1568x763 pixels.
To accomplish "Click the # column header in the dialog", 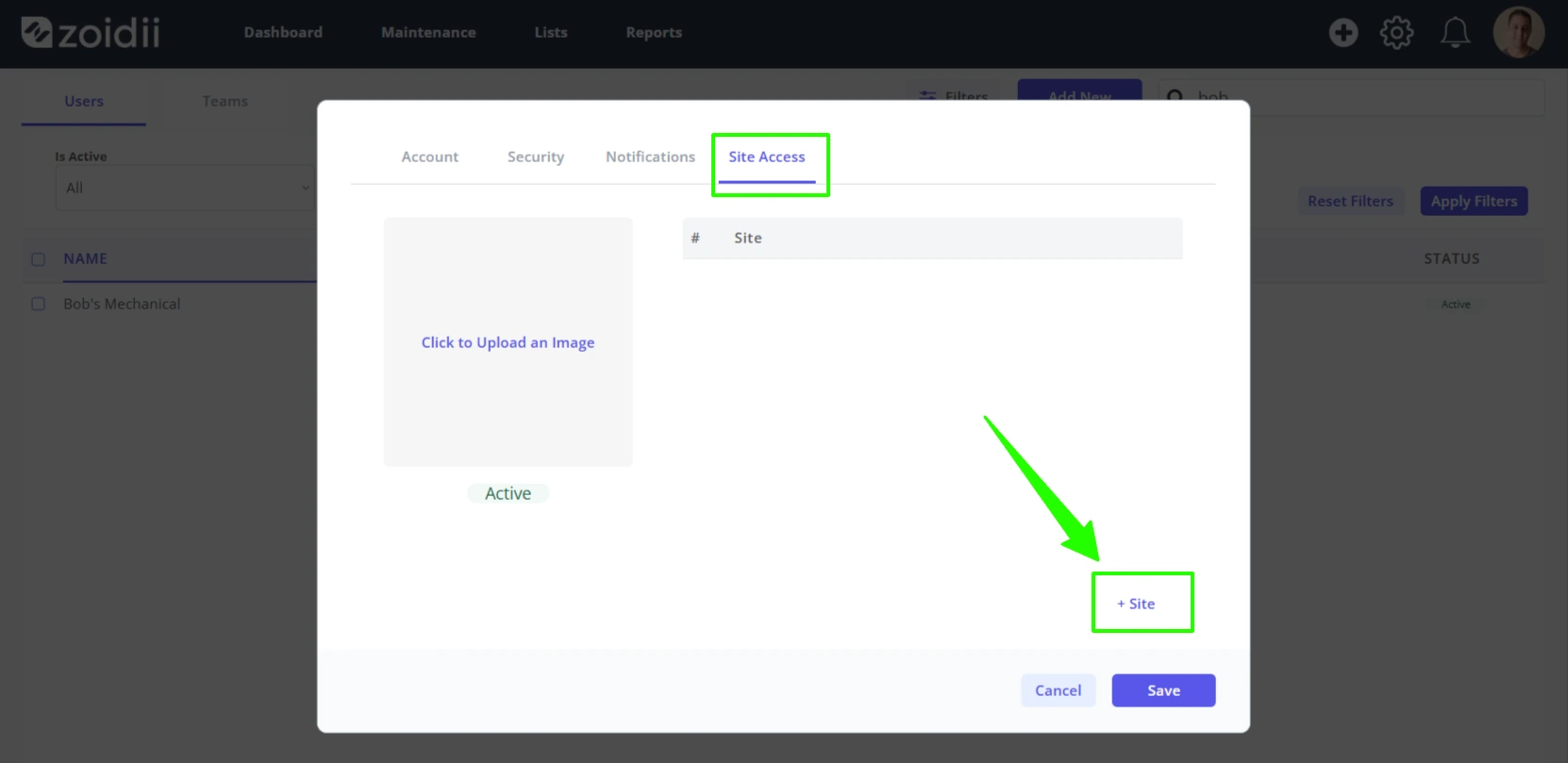I will (x=695, y=238).
